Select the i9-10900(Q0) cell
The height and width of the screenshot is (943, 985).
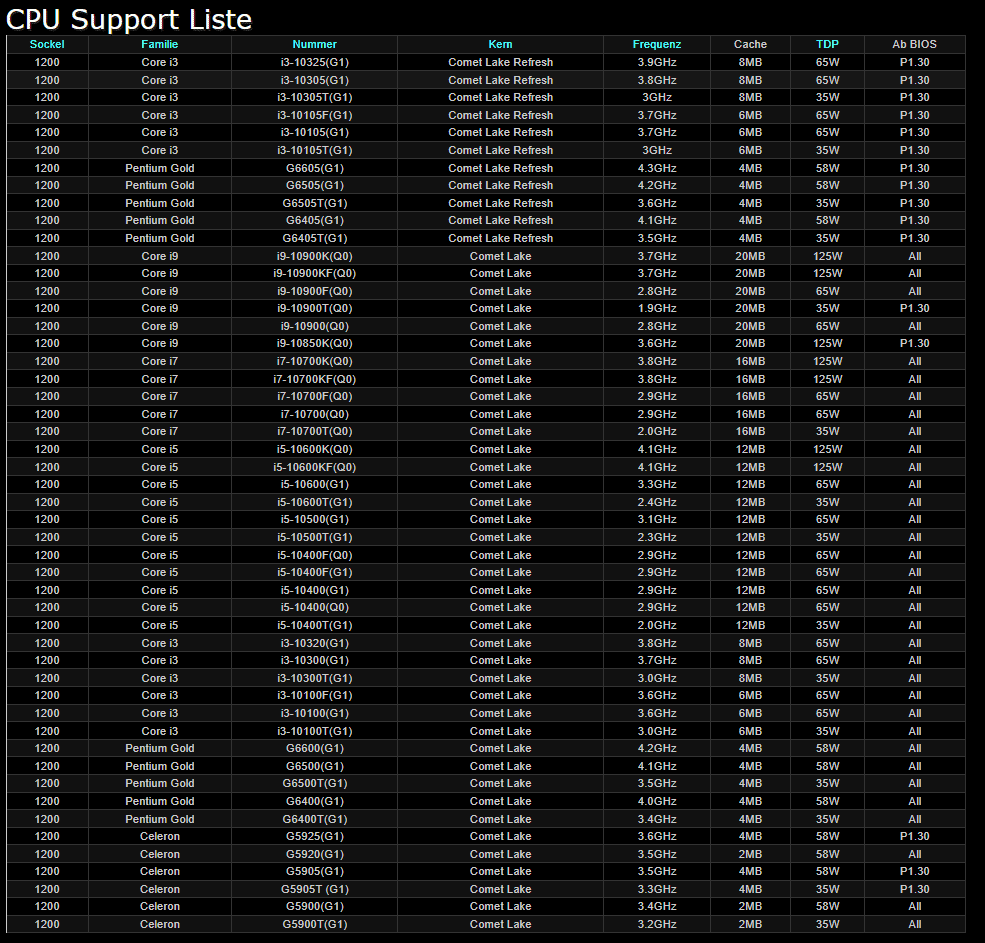click(x=314, y=326)
